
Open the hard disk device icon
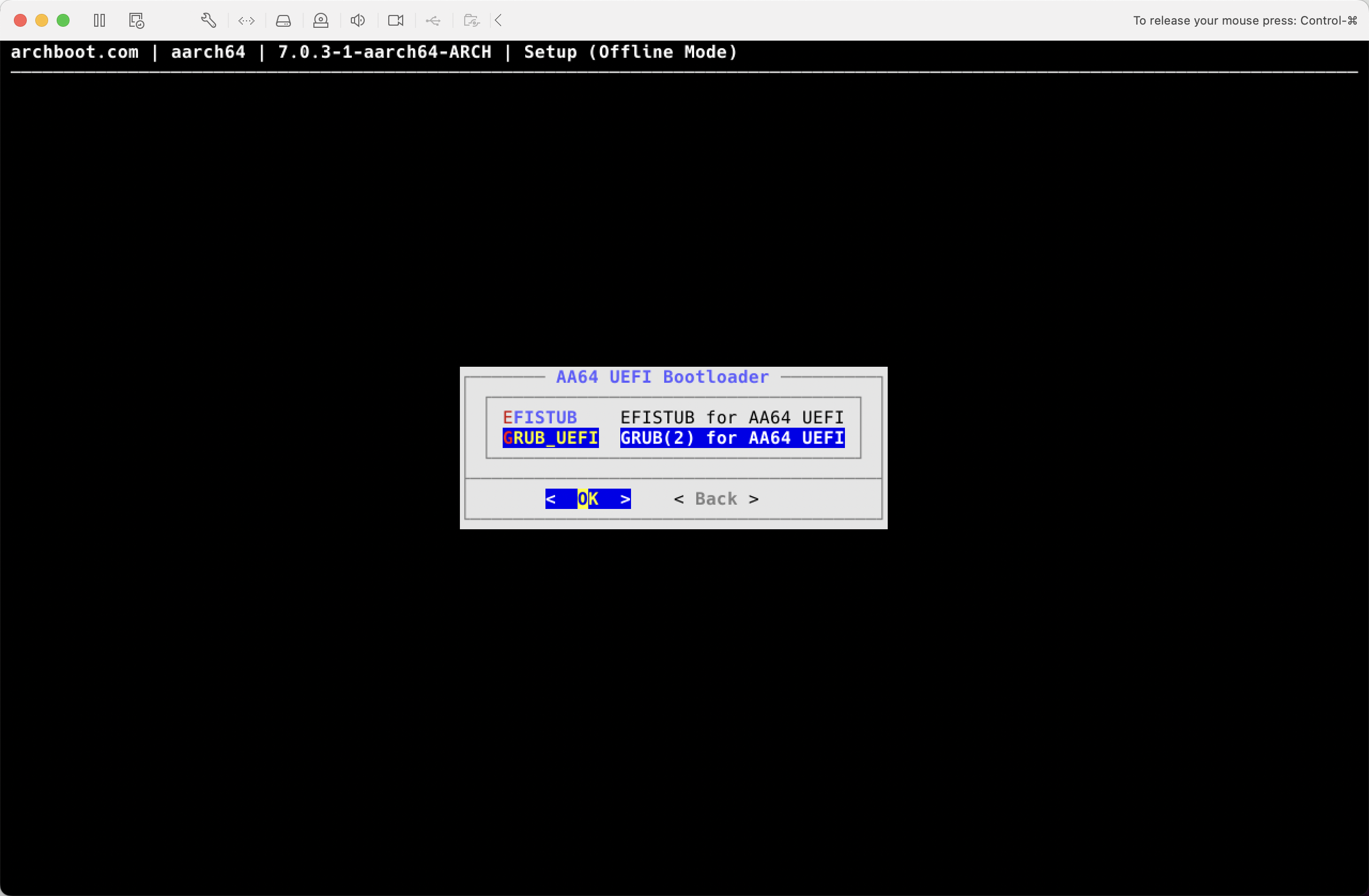click(283, 21)
